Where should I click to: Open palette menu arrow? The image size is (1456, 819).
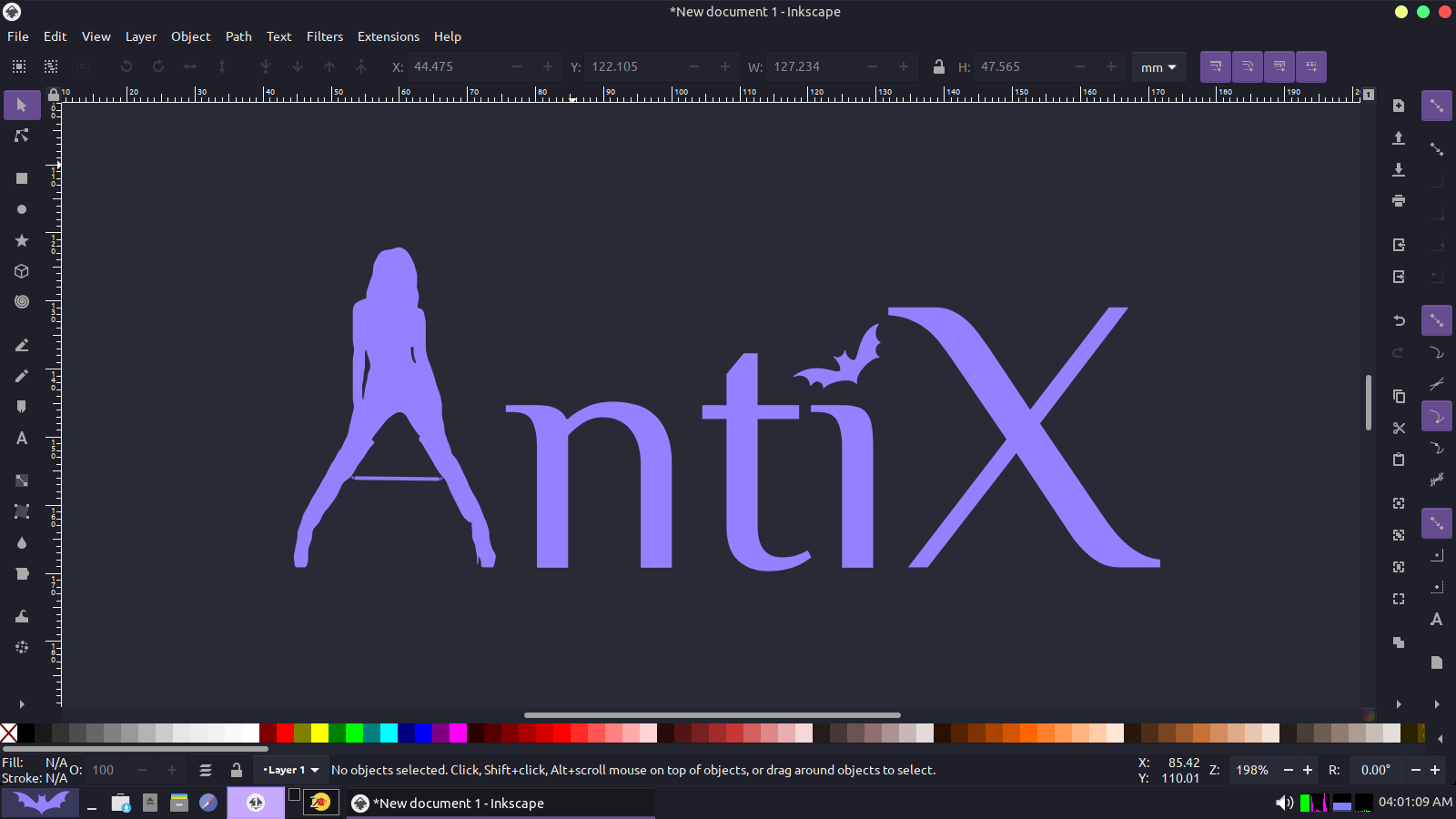coord(1440,738)
